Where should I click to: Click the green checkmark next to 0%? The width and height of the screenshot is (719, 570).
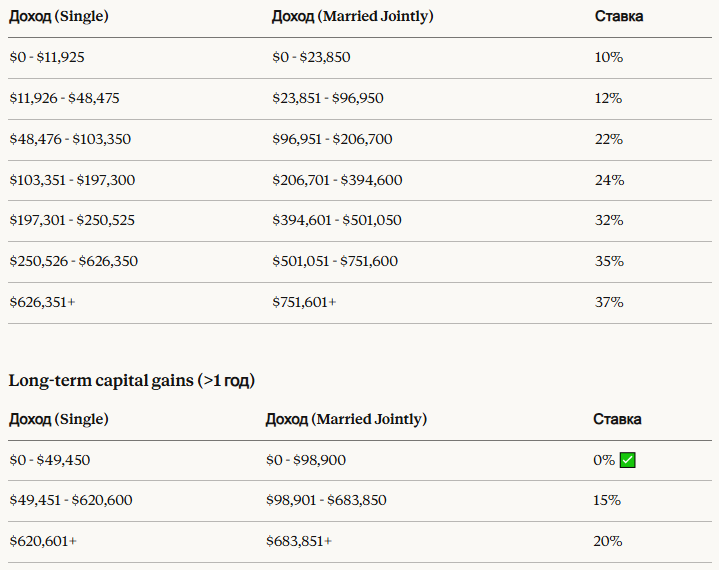click(628, 460)
